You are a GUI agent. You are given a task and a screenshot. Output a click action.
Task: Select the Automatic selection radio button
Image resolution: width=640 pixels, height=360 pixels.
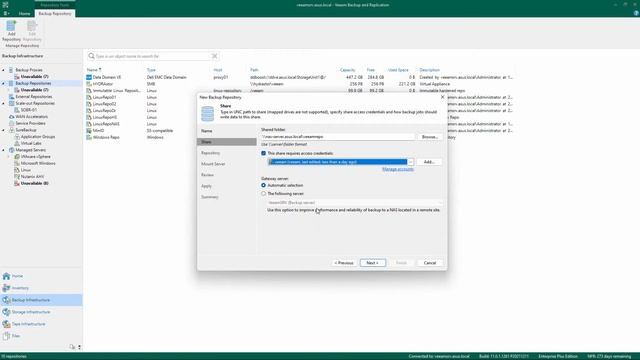(x=264, y=185)
